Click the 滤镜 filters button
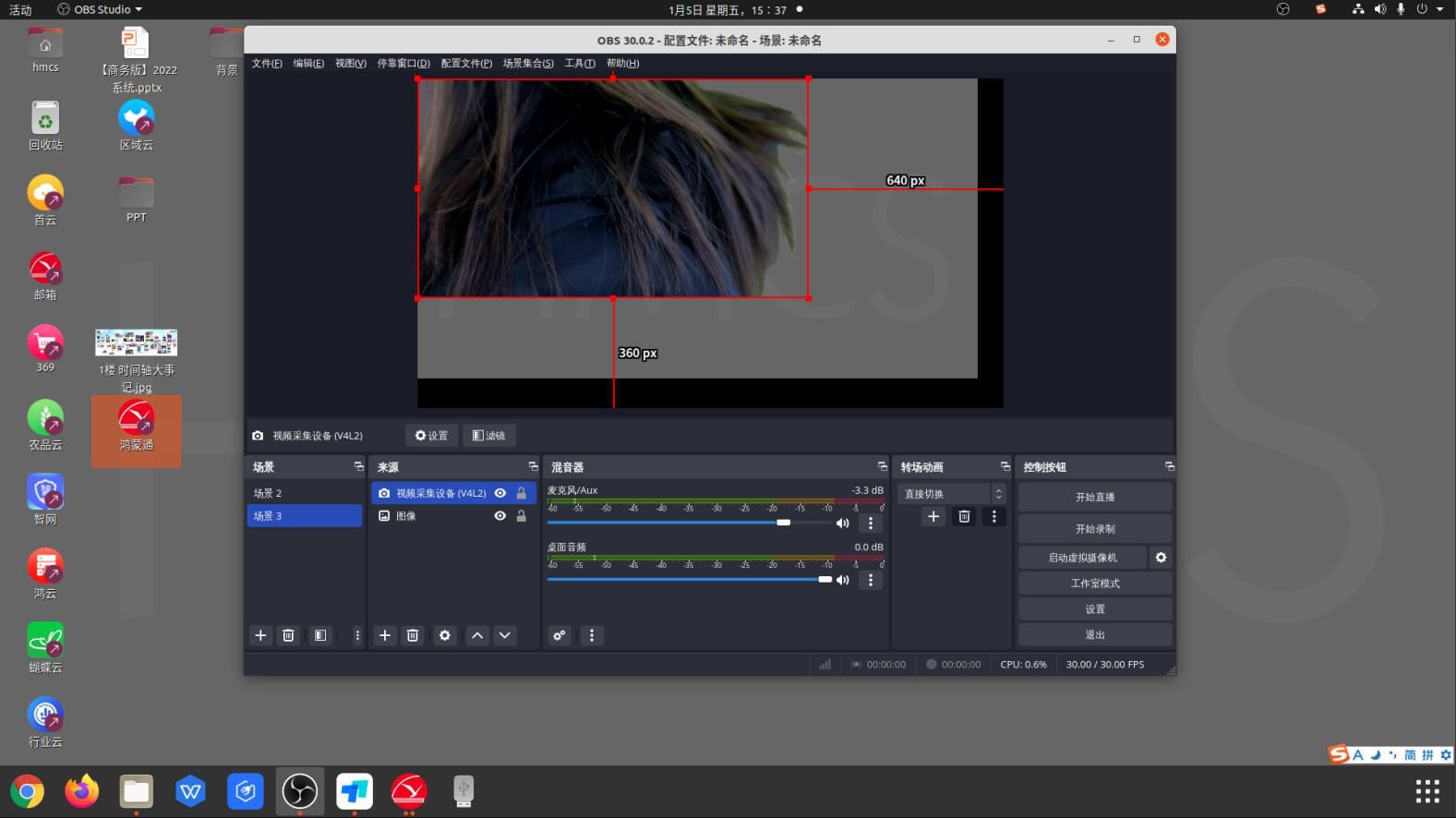The width and height of the screenshot is (1456, 818). 489,436
